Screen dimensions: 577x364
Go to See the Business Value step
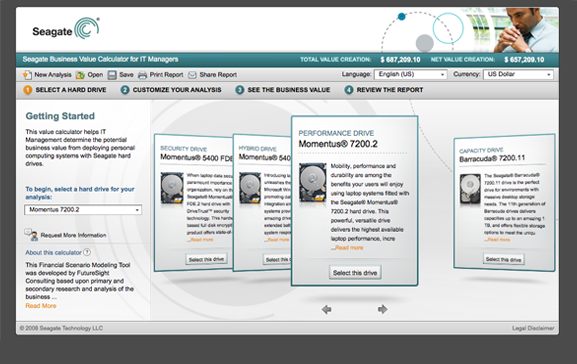pyautogui.click(x=288, y=90)
